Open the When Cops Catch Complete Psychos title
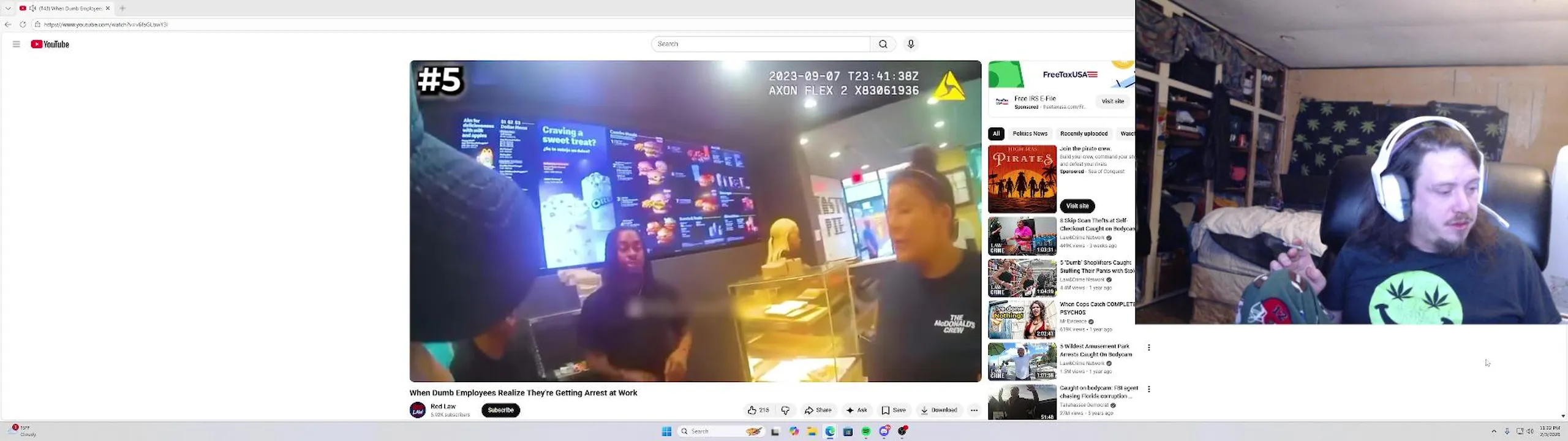 coord(1097,308)
